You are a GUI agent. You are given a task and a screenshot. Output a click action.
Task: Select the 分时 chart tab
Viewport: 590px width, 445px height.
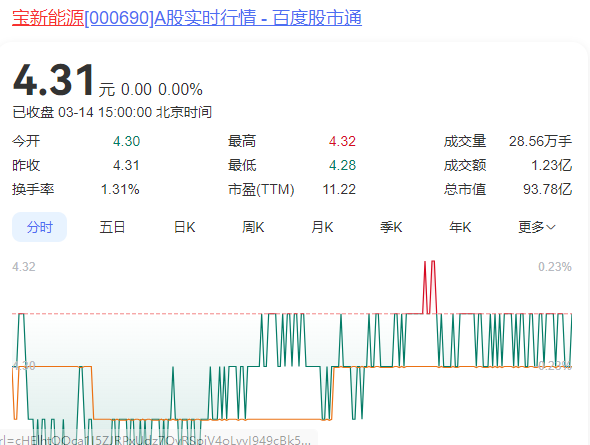pos(40,227)
